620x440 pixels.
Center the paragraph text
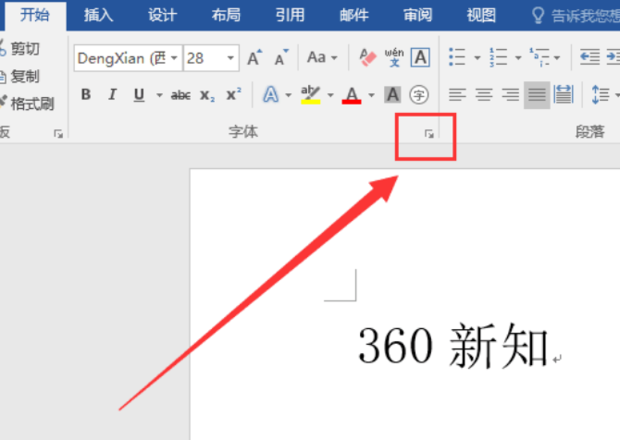click(x=484, y=95)
